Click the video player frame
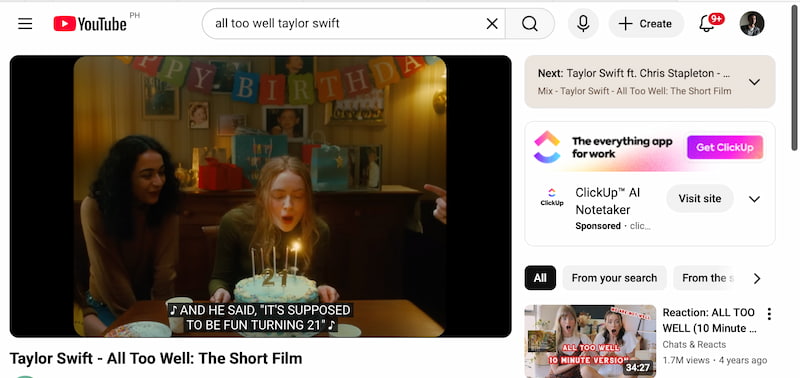800x378 pixels. [260, 196]
